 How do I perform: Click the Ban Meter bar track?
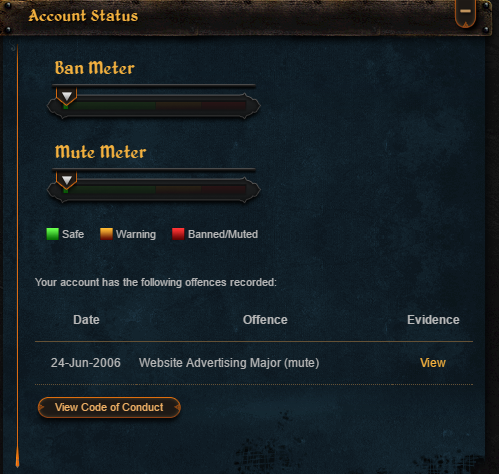[x=154, y=106]
